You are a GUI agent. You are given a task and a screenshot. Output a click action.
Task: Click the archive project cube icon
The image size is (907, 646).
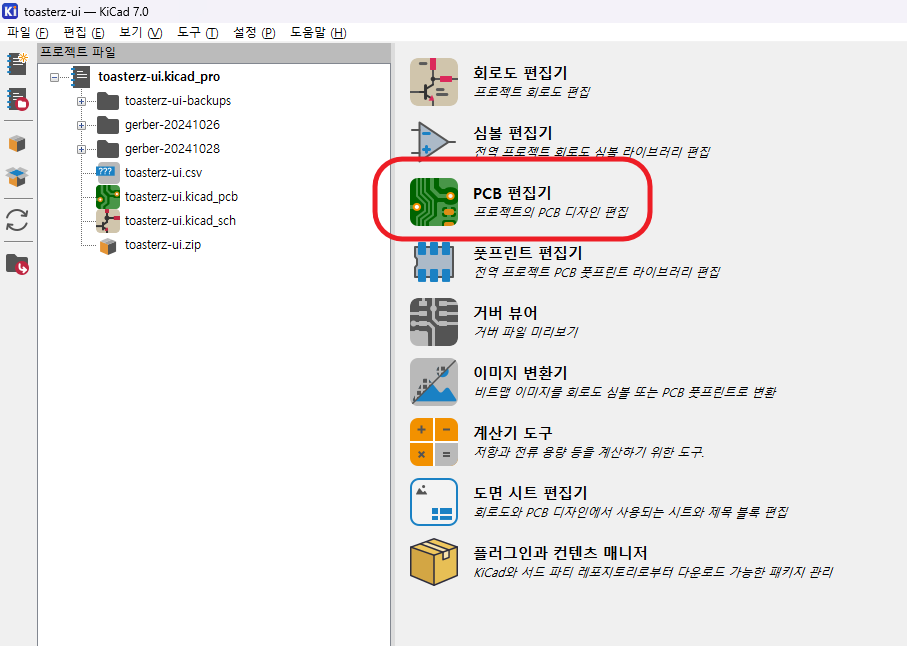tap(17, 143)
